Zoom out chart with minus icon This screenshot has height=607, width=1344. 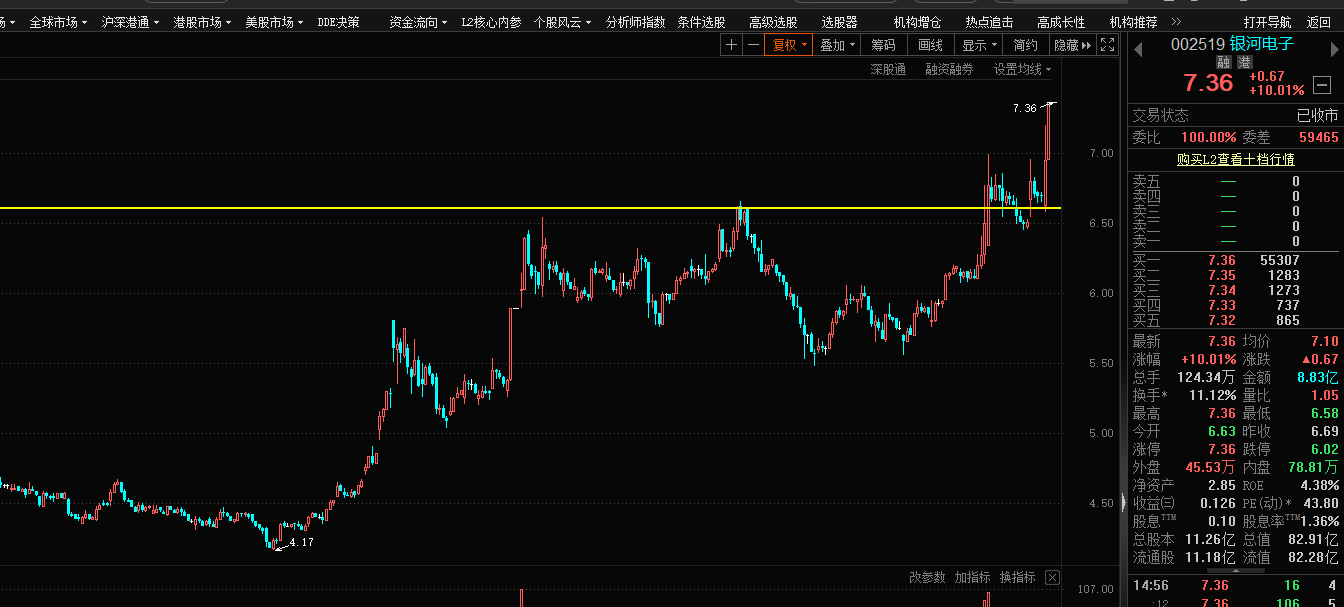pos(753,45)
